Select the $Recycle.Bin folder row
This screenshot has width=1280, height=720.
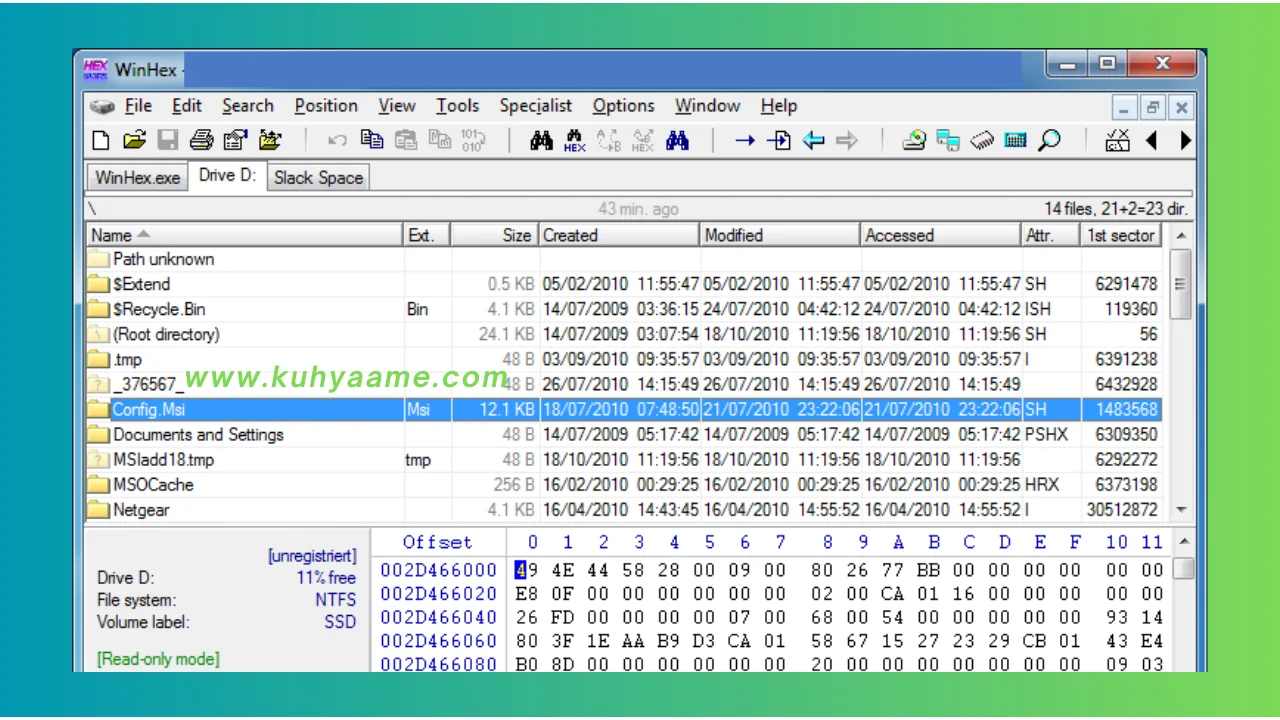[x=624, y=309]
